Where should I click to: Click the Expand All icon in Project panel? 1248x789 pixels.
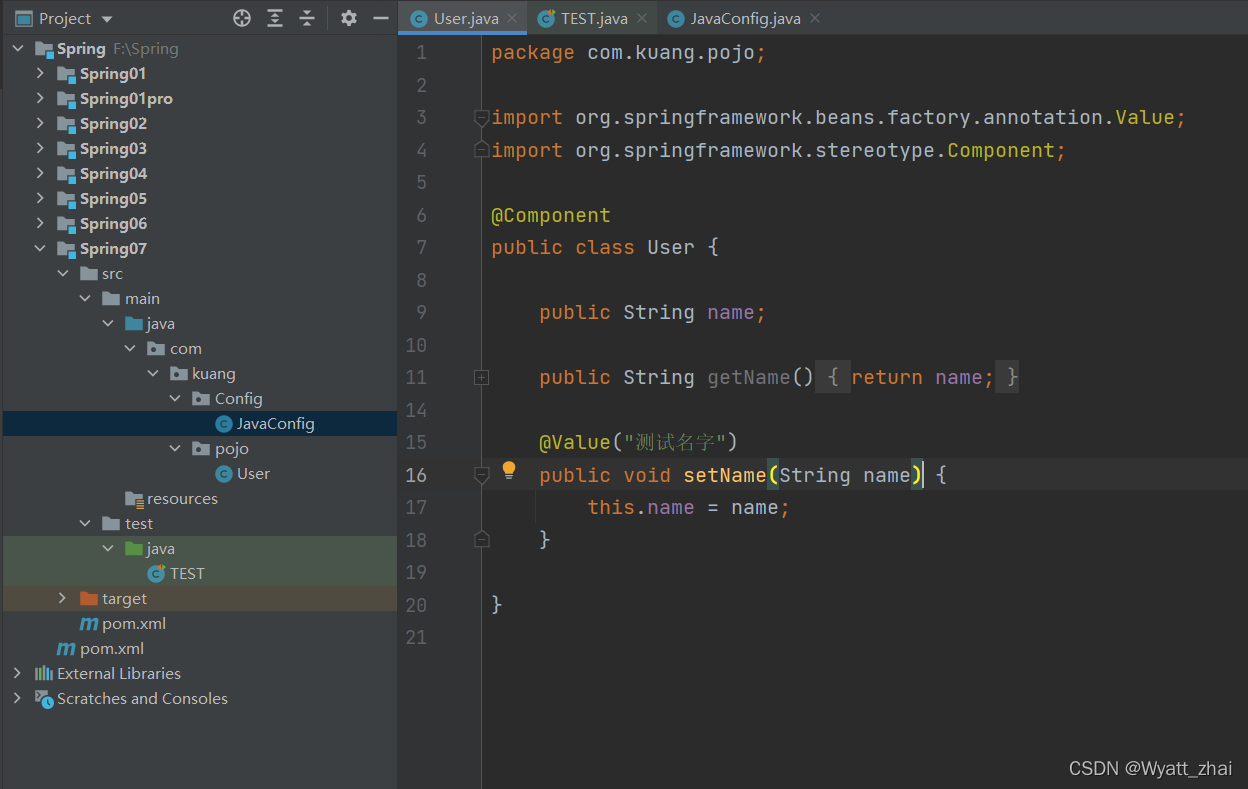274,18
